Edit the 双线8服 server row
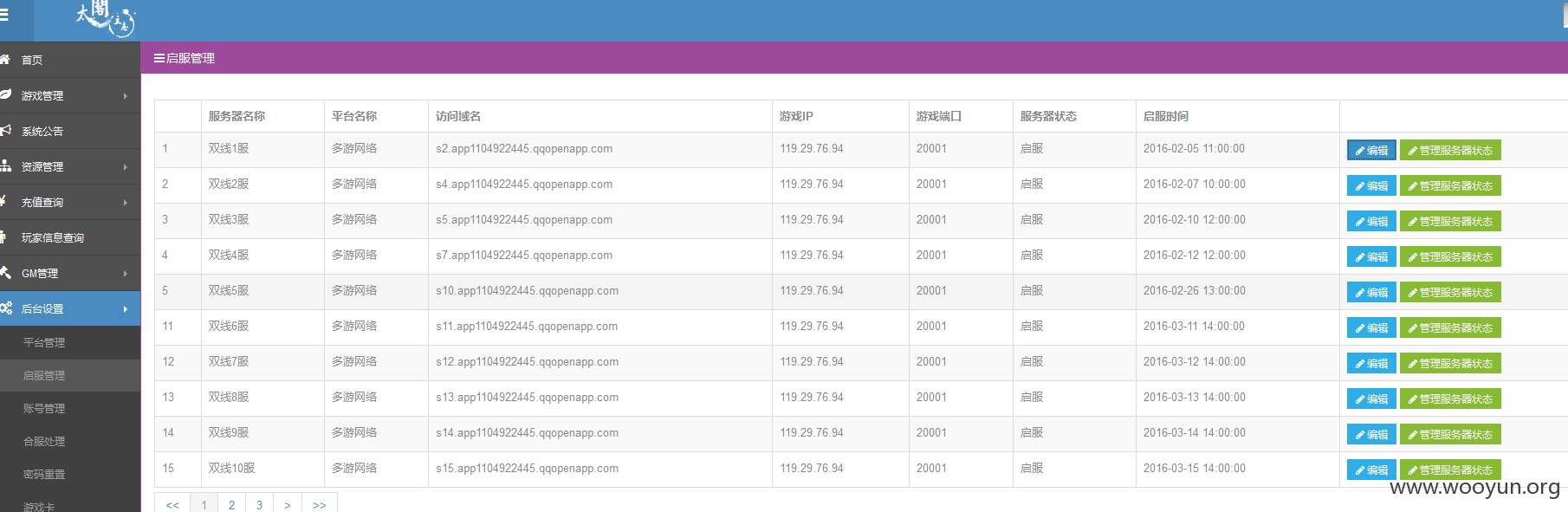Image resolution: width=1568 pixels, height=512 pixels. click(1371, 399)
